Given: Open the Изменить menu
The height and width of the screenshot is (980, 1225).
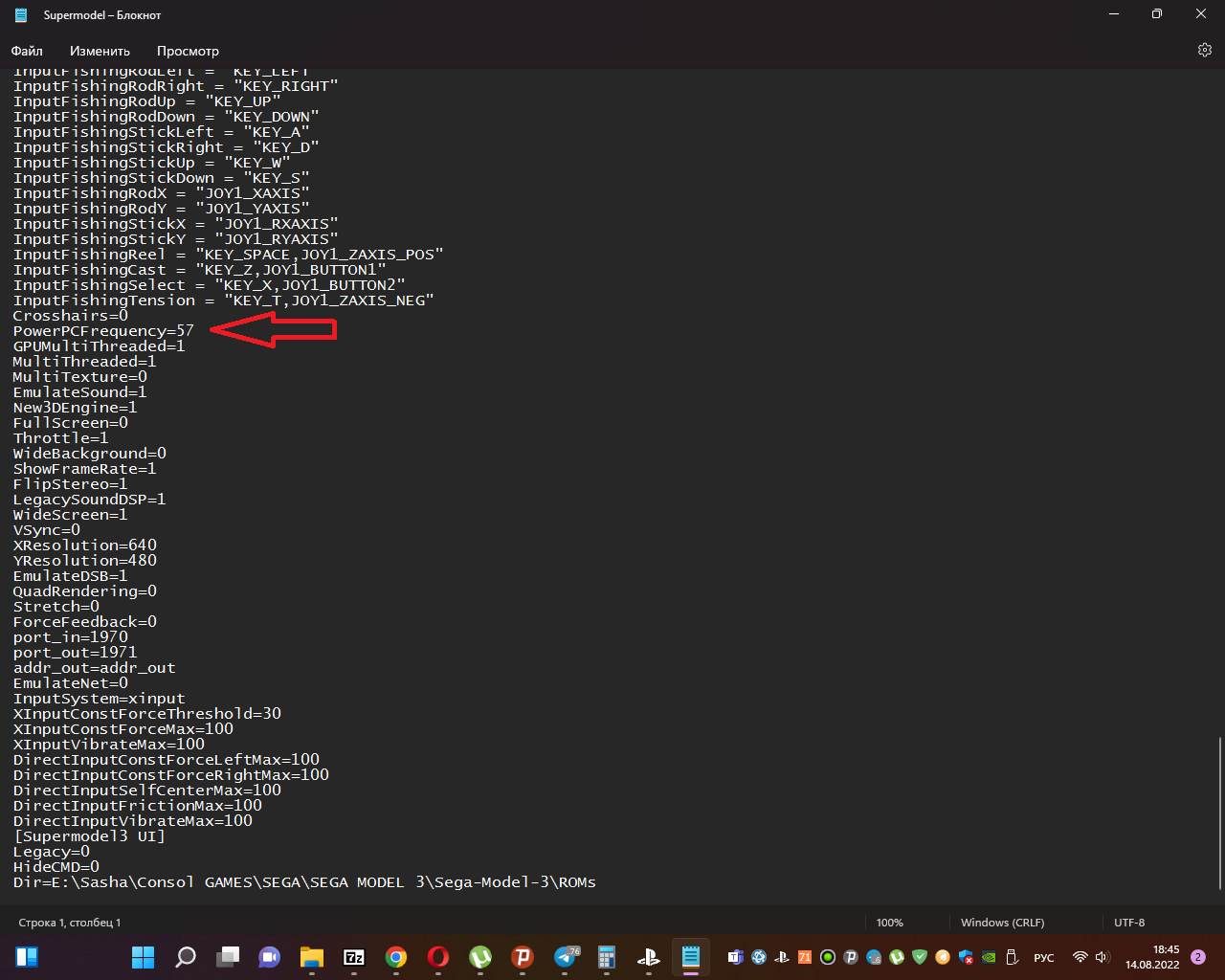Looking at the screenshot, I should pyautogui.click(x=100, y=51).
